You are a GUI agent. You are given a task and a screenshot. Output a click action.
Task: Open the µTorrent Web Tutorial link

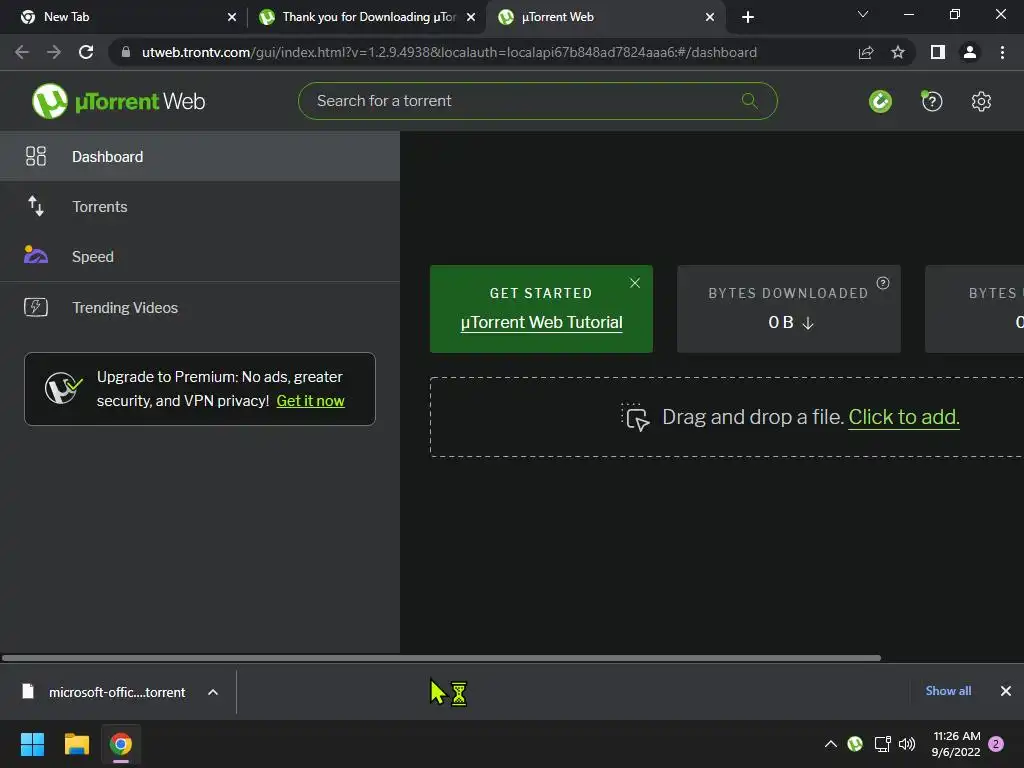point(541,323)
